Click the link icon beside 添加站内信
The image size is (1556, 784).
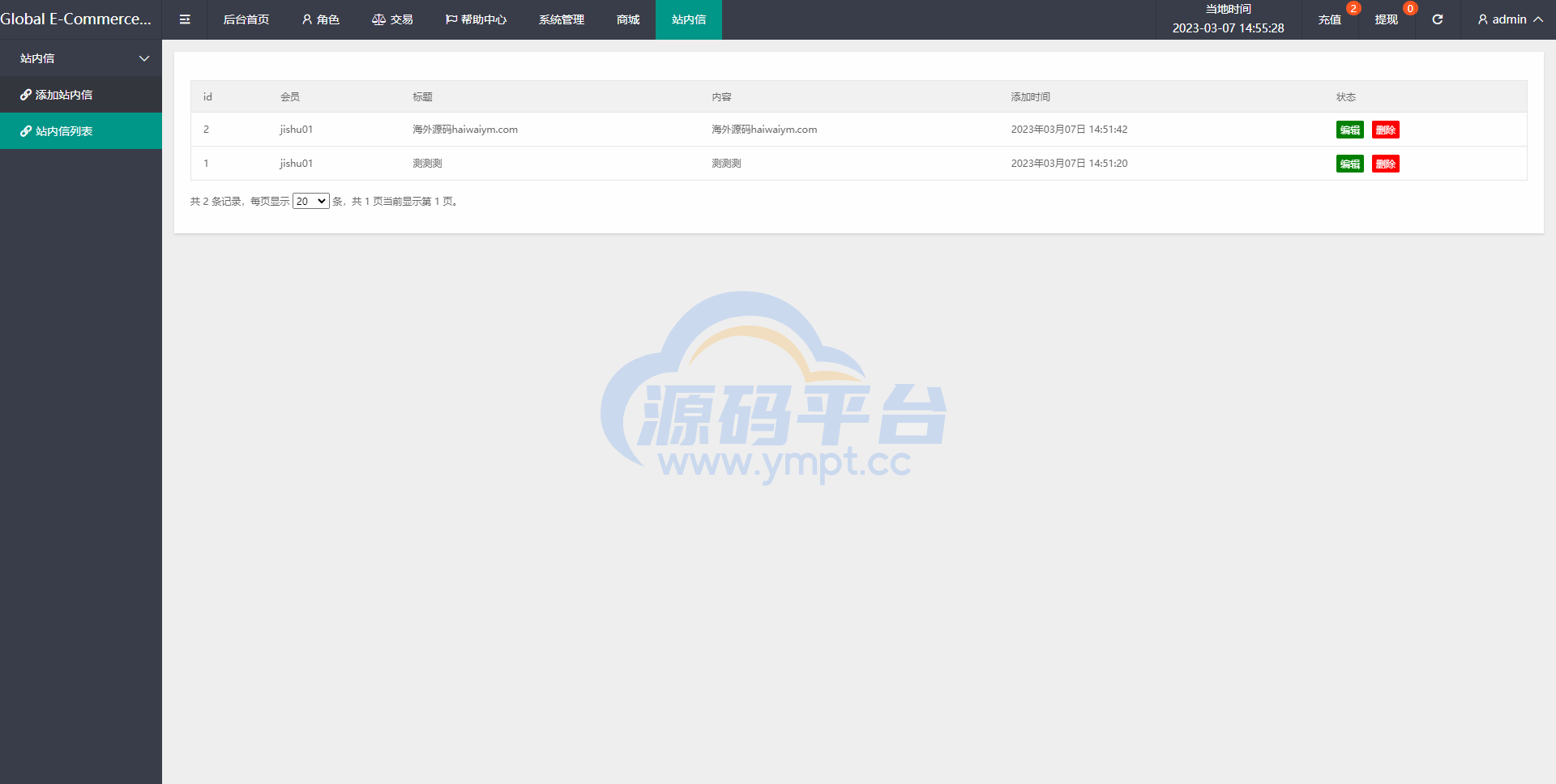[26, 95]
